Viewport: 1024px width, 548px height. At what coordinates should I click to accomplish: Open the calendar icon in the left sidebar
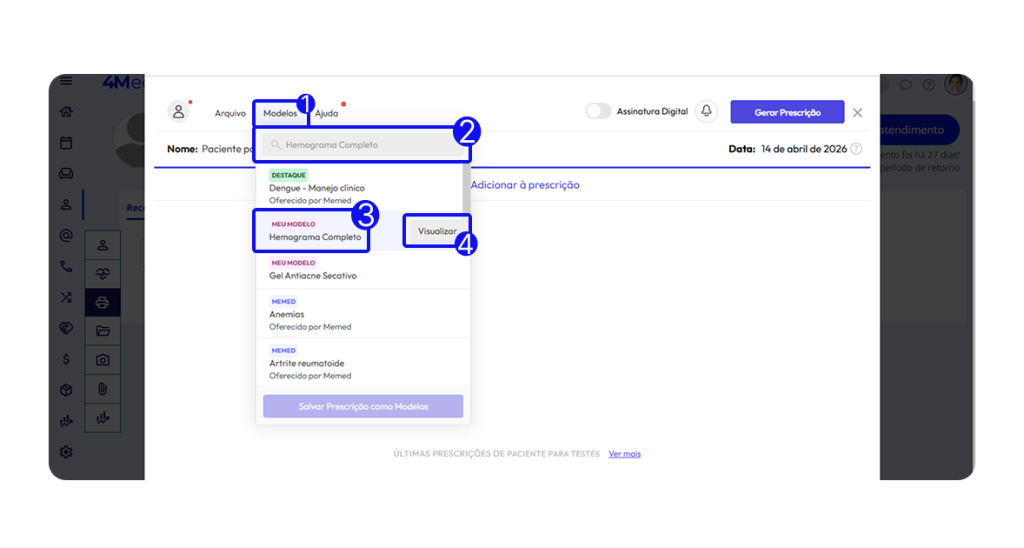(66, 143)
